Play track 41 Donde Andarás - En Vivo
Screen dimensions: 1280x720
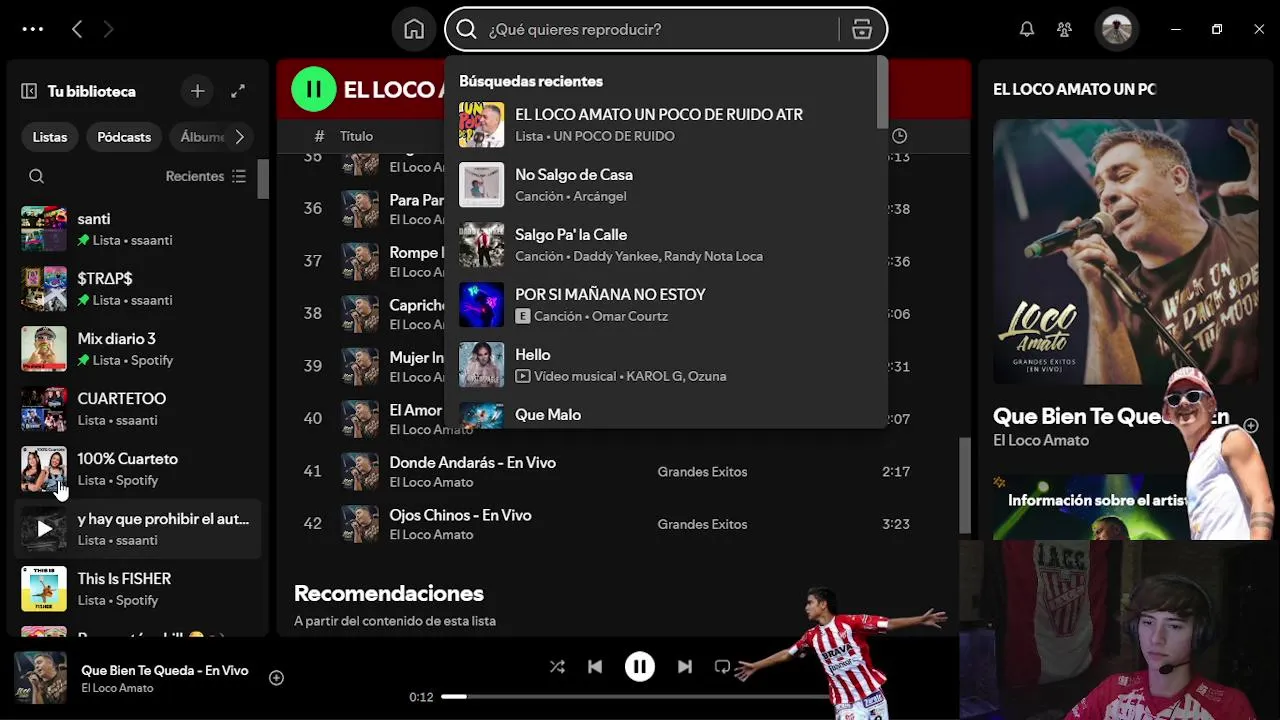[312, 471]
